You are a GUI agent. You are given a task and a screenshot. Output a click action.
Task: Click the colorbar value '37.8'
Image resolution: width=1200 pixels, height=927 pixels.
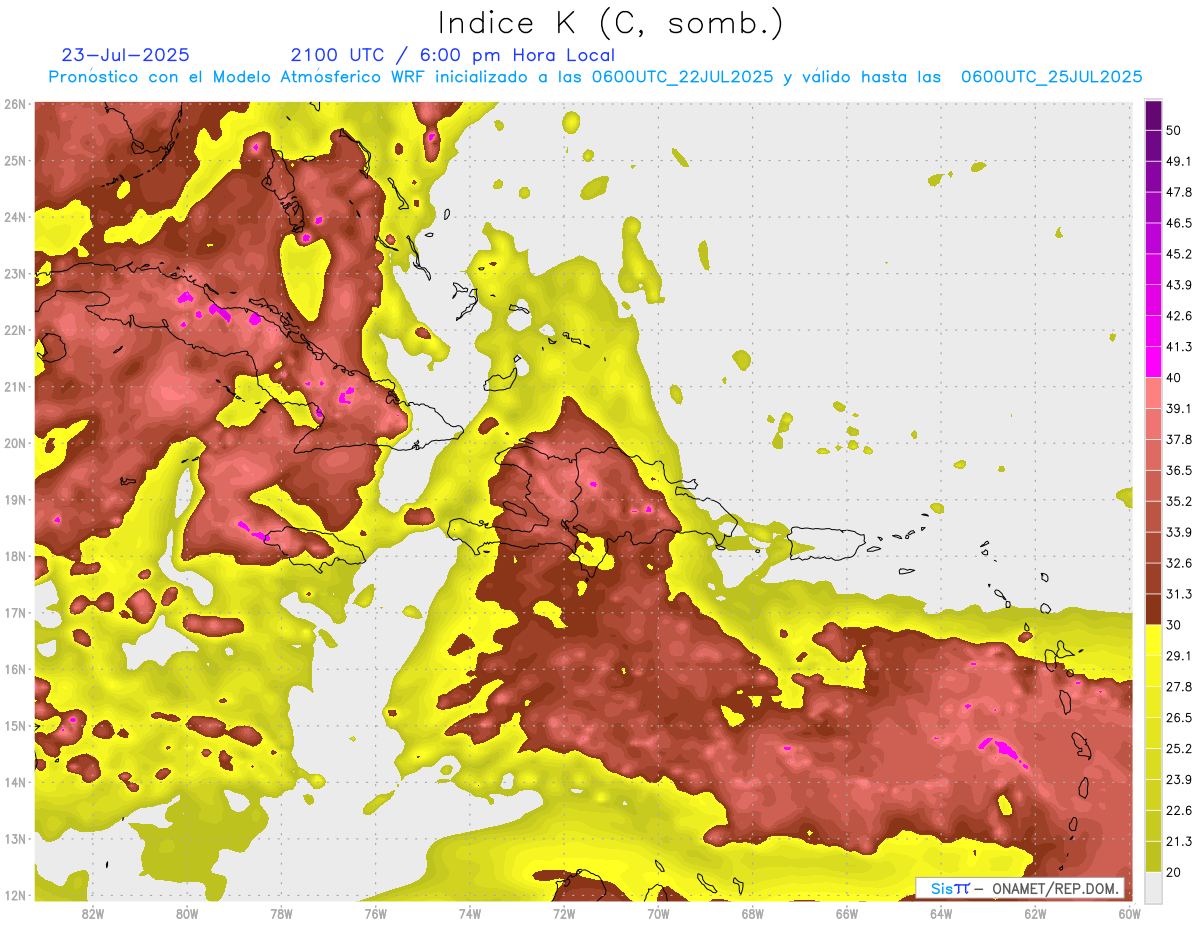coord(1178,439)
